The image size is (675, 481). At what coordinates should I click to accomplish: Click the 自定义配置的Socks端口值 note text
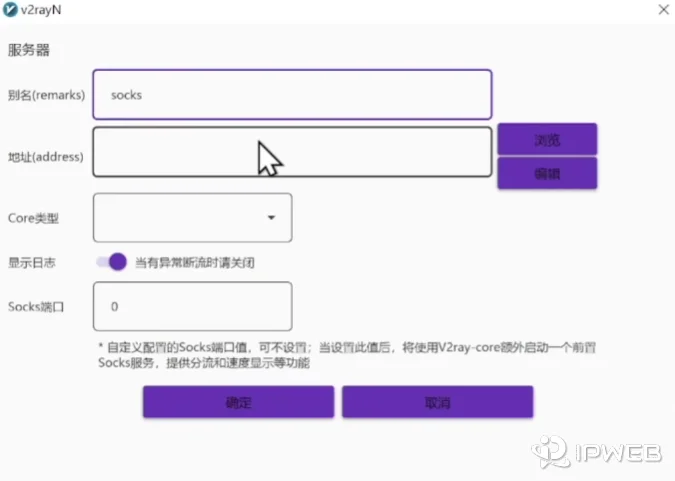tap(347, 355)
